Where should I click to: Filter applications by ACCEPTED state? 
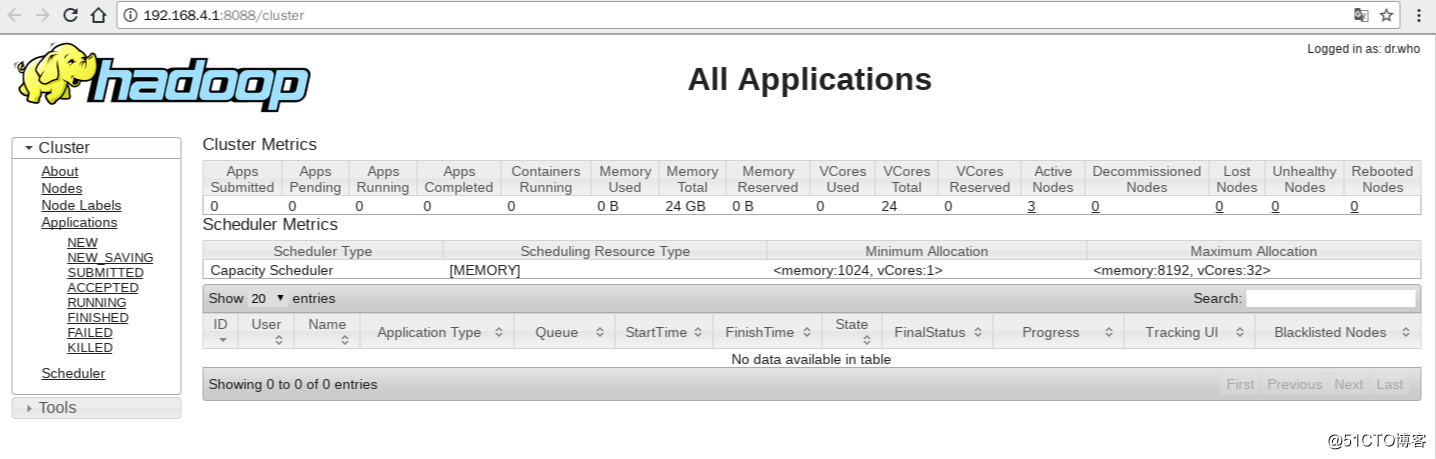103,287
